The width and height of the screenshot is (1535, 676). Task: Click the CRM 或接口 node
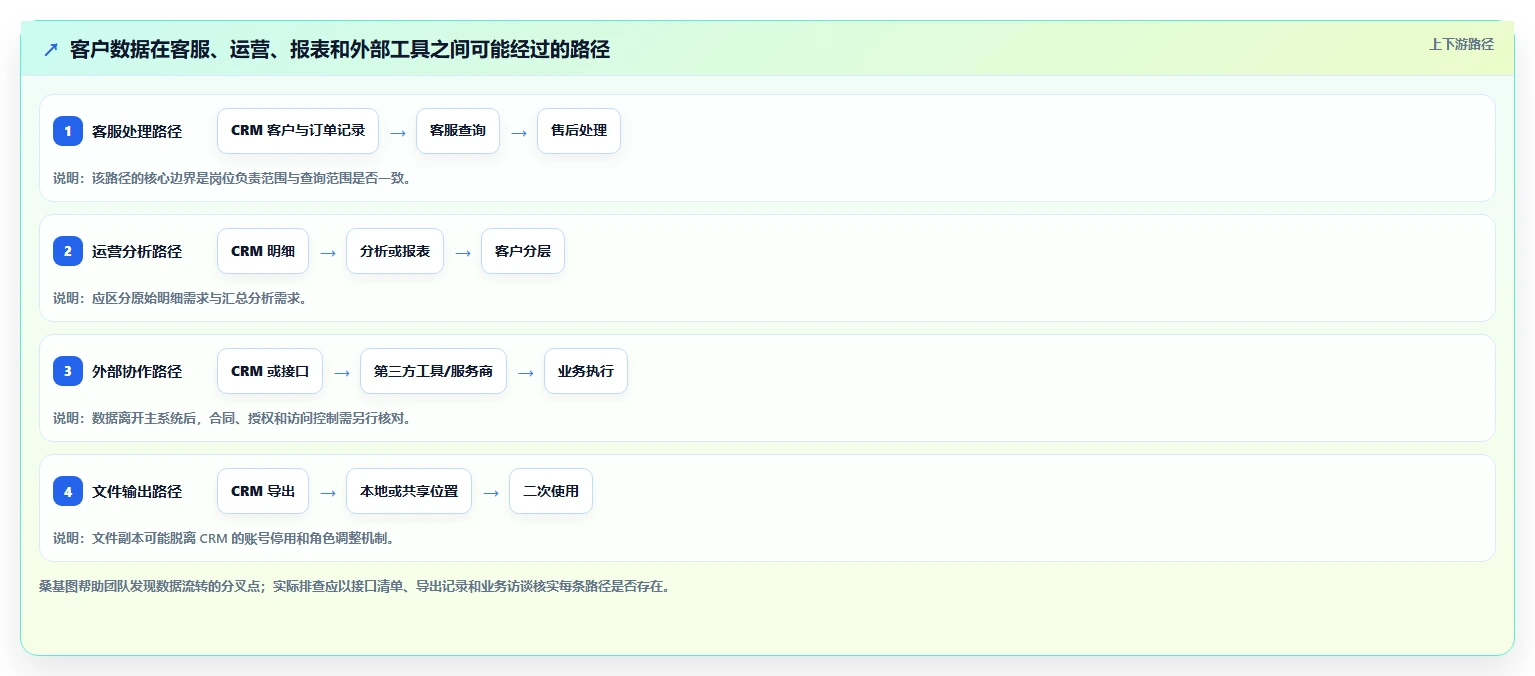pos(270,371)
